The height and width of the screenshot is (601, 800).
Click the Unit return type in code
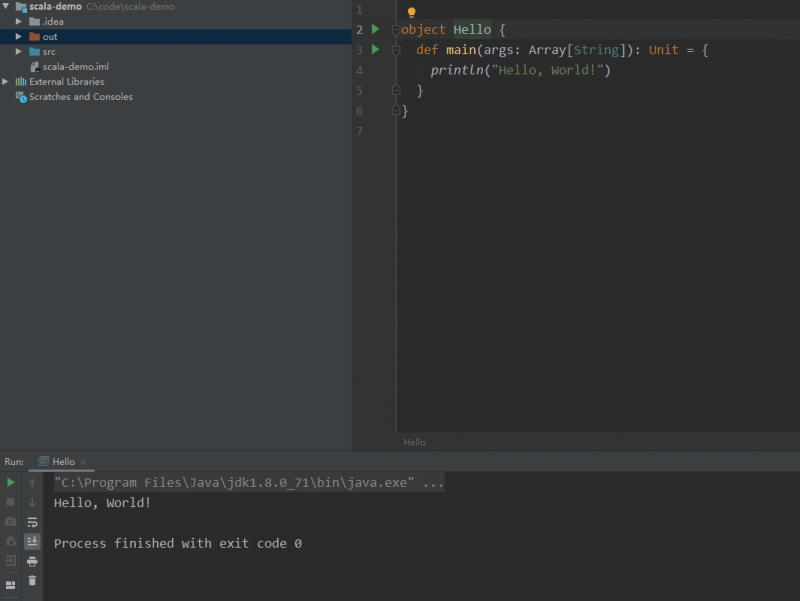pyautogui.click(x=663, y=50)
